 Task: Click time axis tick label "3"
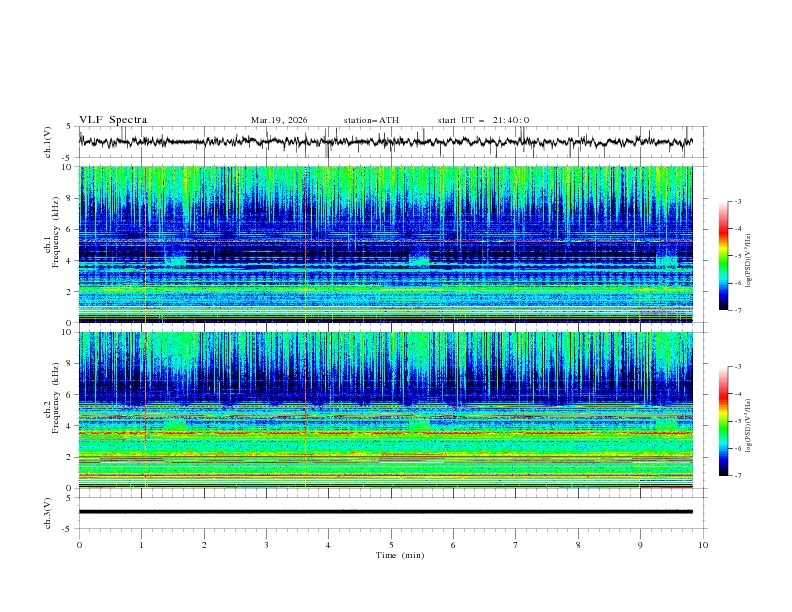(266, 545)
